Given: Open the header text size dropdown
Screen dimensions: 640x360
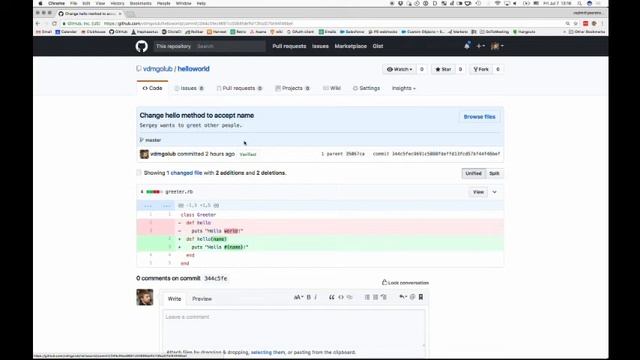Looking at the screenshot, I should click(298, 297).
